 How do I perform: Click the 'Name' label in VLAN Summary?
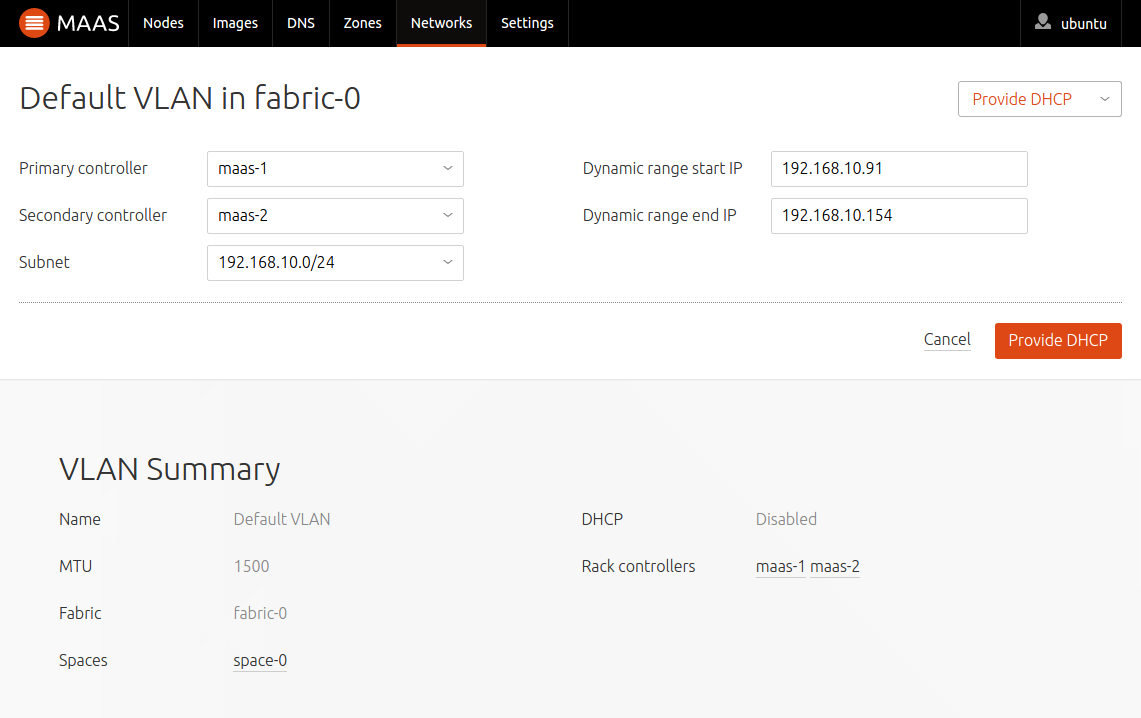pyautogui.click(x=80, y=519)
